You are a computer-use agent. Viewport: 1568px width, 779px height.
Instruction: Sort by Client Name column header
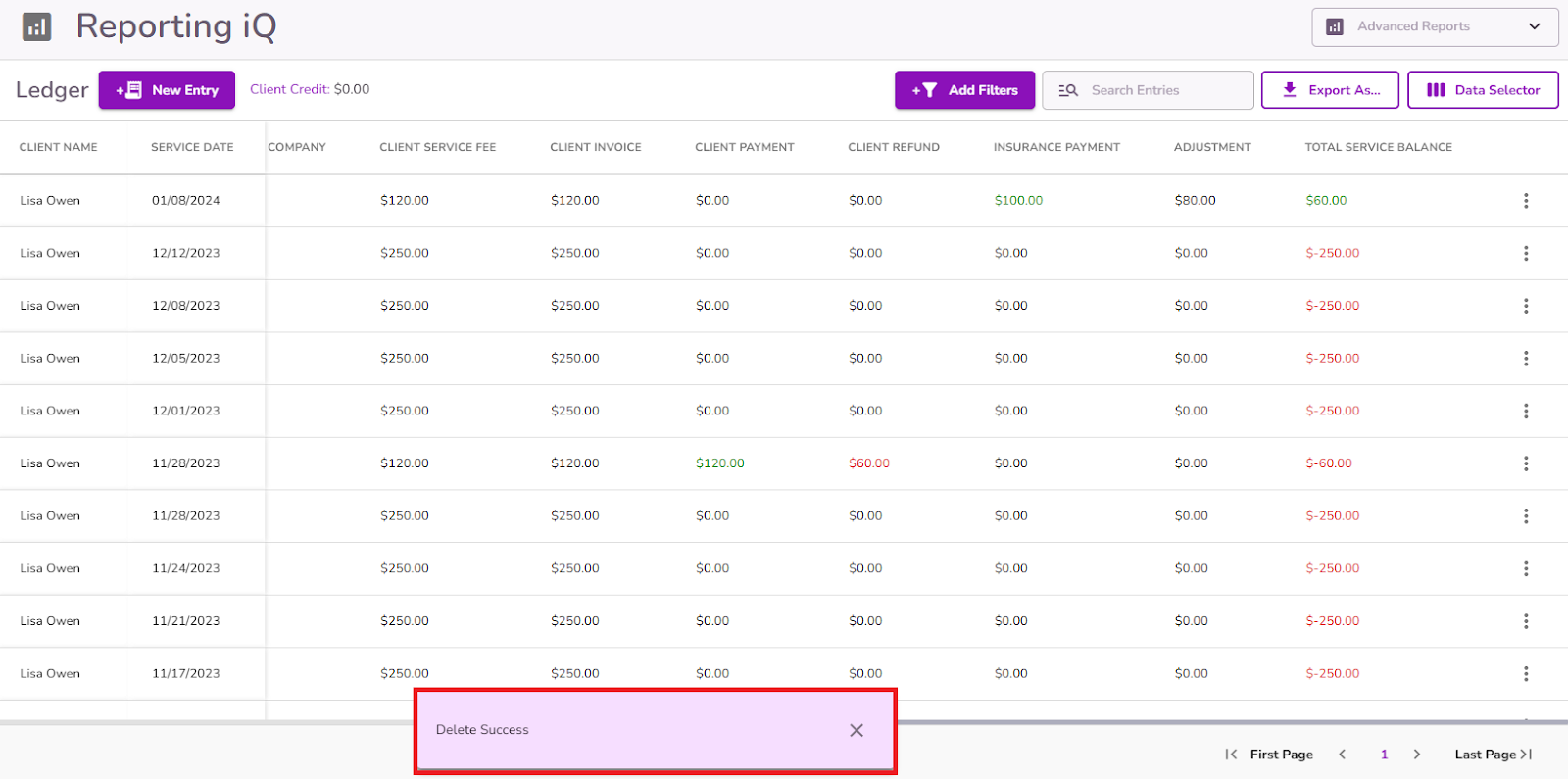coord(59,147)
